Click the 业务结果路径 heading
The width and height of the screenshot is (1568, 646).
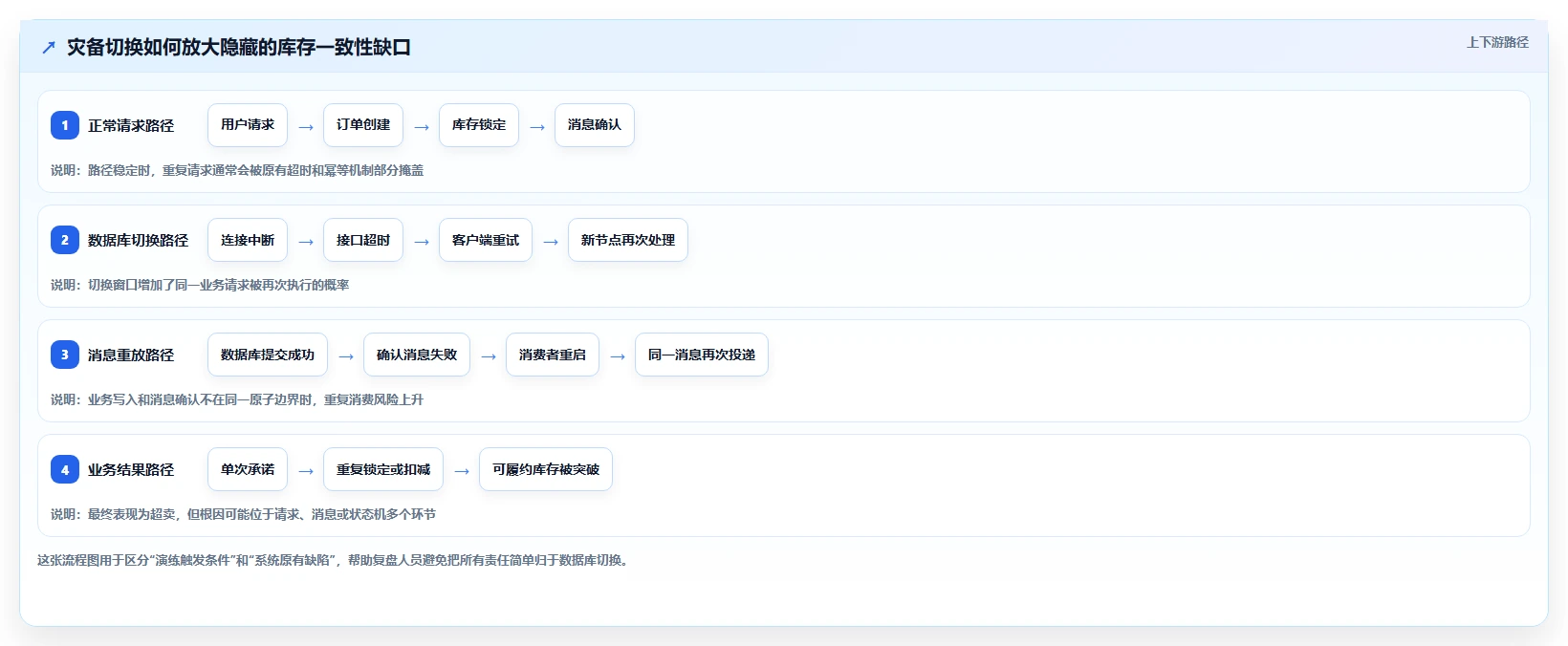(x=131, y=469)
